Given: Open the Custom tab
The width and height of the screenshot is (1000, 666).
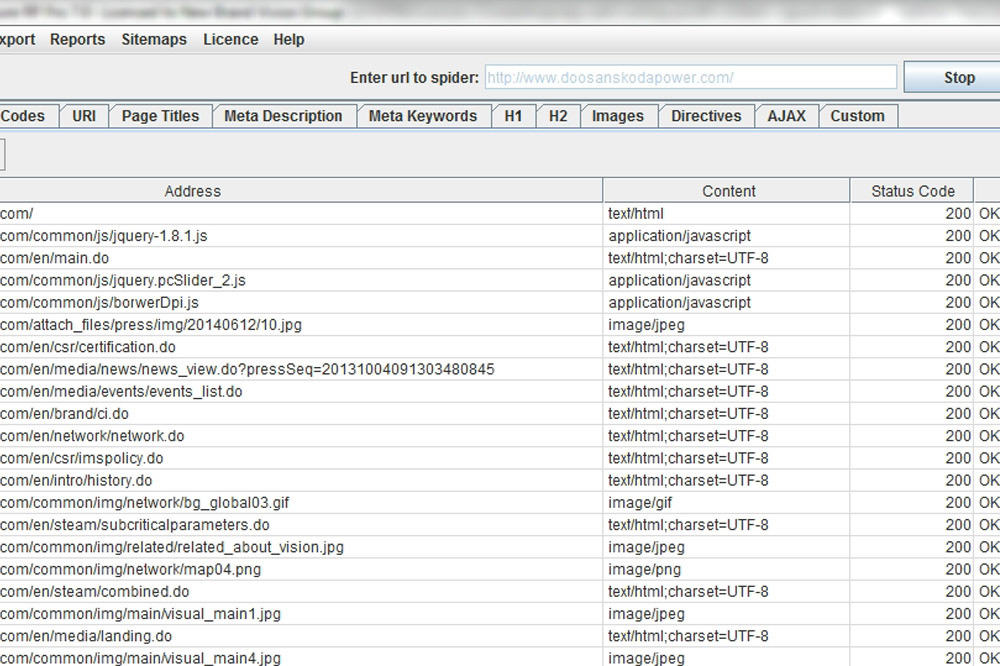Looking at the screenshot, I should tap(858, 115).
